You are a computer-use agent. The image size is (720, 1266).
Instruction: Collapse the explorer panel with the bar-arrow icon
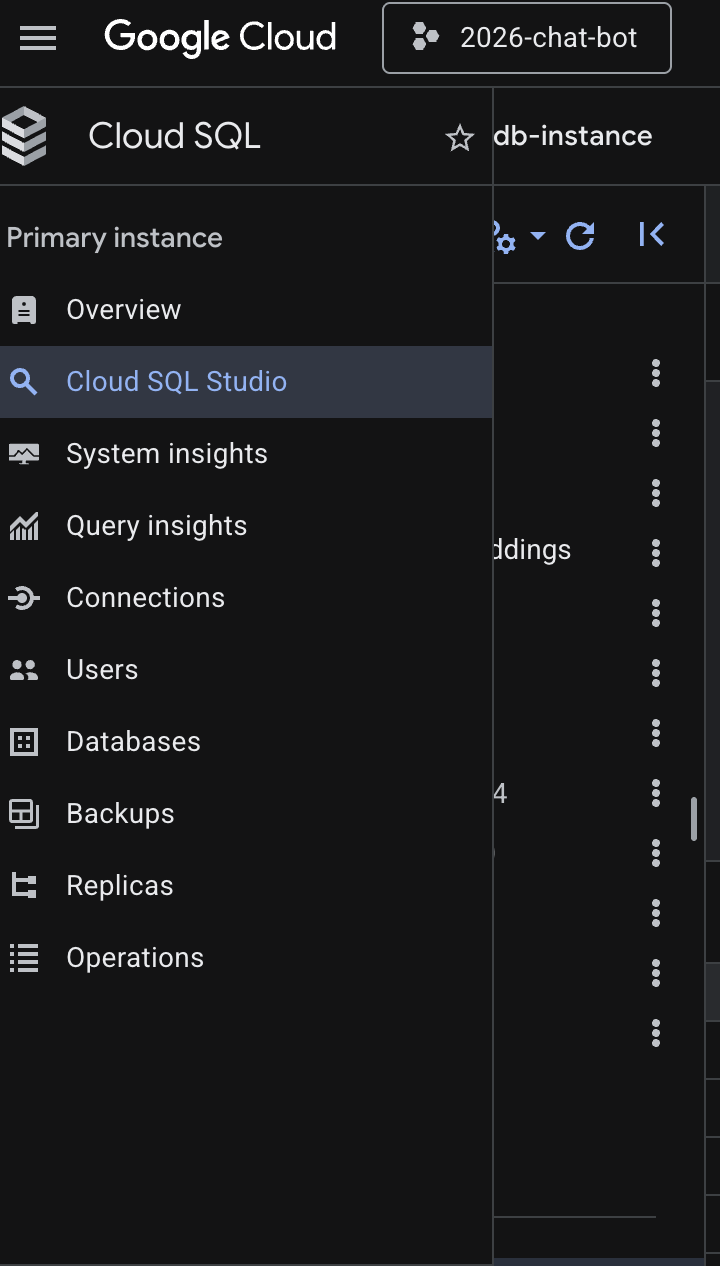click(651, 235)
